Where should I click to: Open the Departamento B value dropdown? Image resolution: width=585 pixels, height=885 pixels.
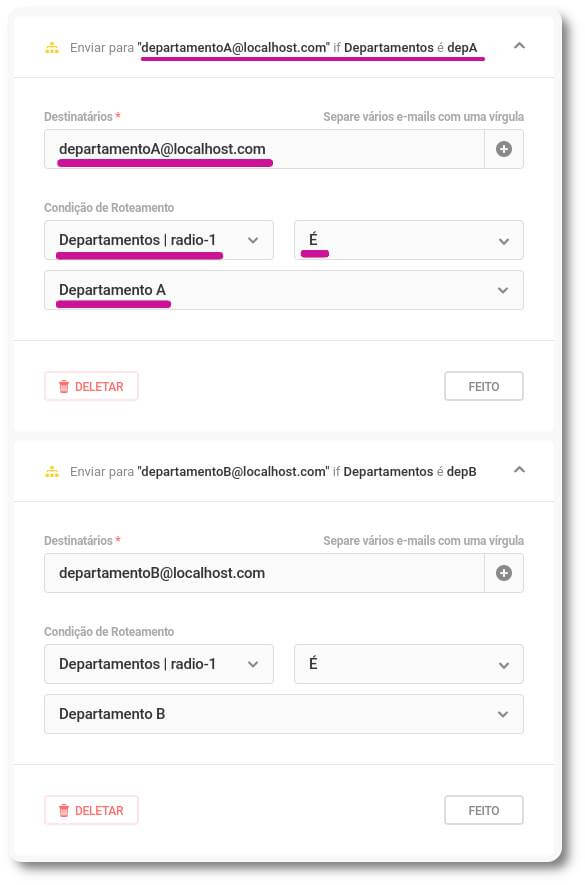coord(284,714)
